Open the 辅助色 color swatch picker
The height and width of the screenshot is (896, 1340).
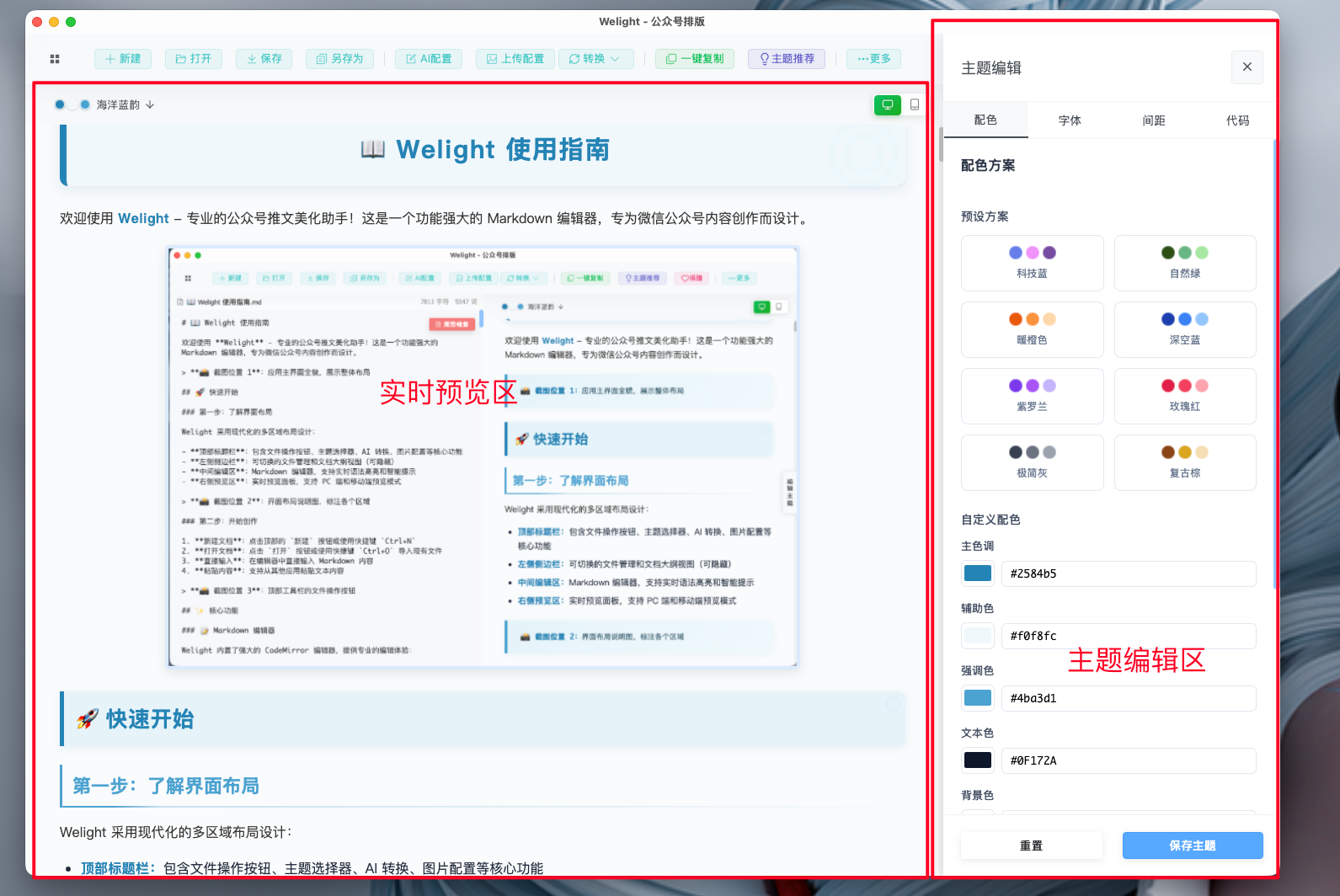(978, 636)
